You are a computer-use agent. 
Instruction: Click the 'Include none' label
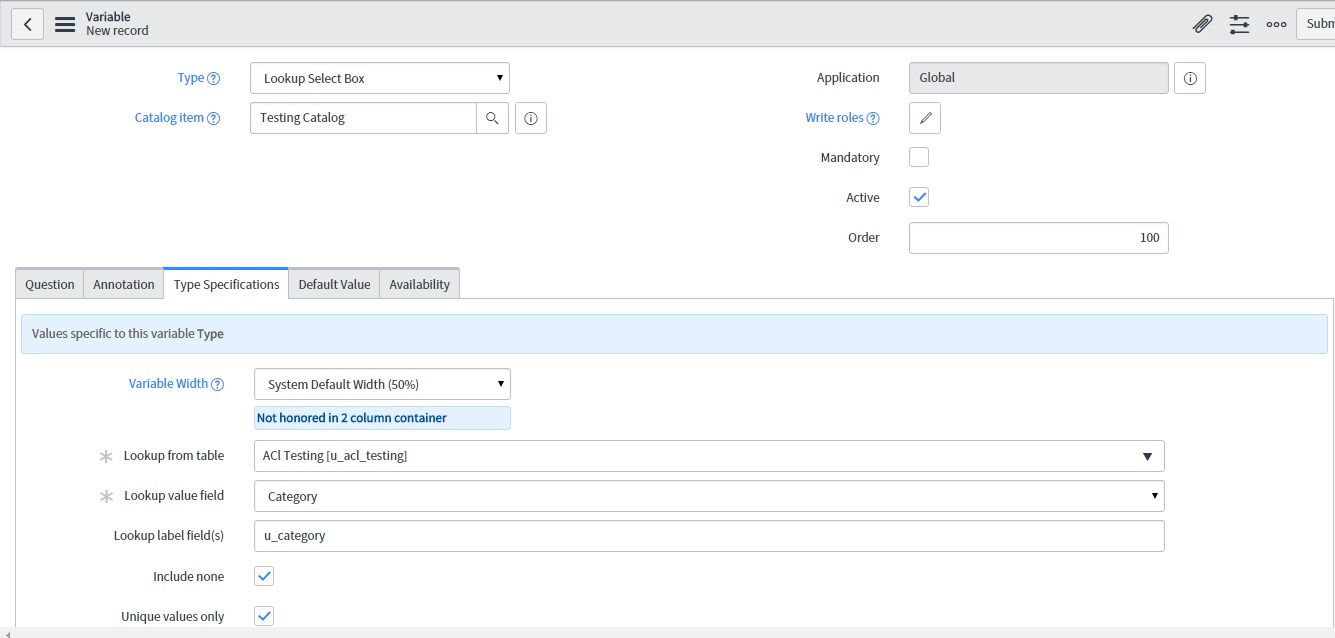pyautogui.click(x=188, y=577)
